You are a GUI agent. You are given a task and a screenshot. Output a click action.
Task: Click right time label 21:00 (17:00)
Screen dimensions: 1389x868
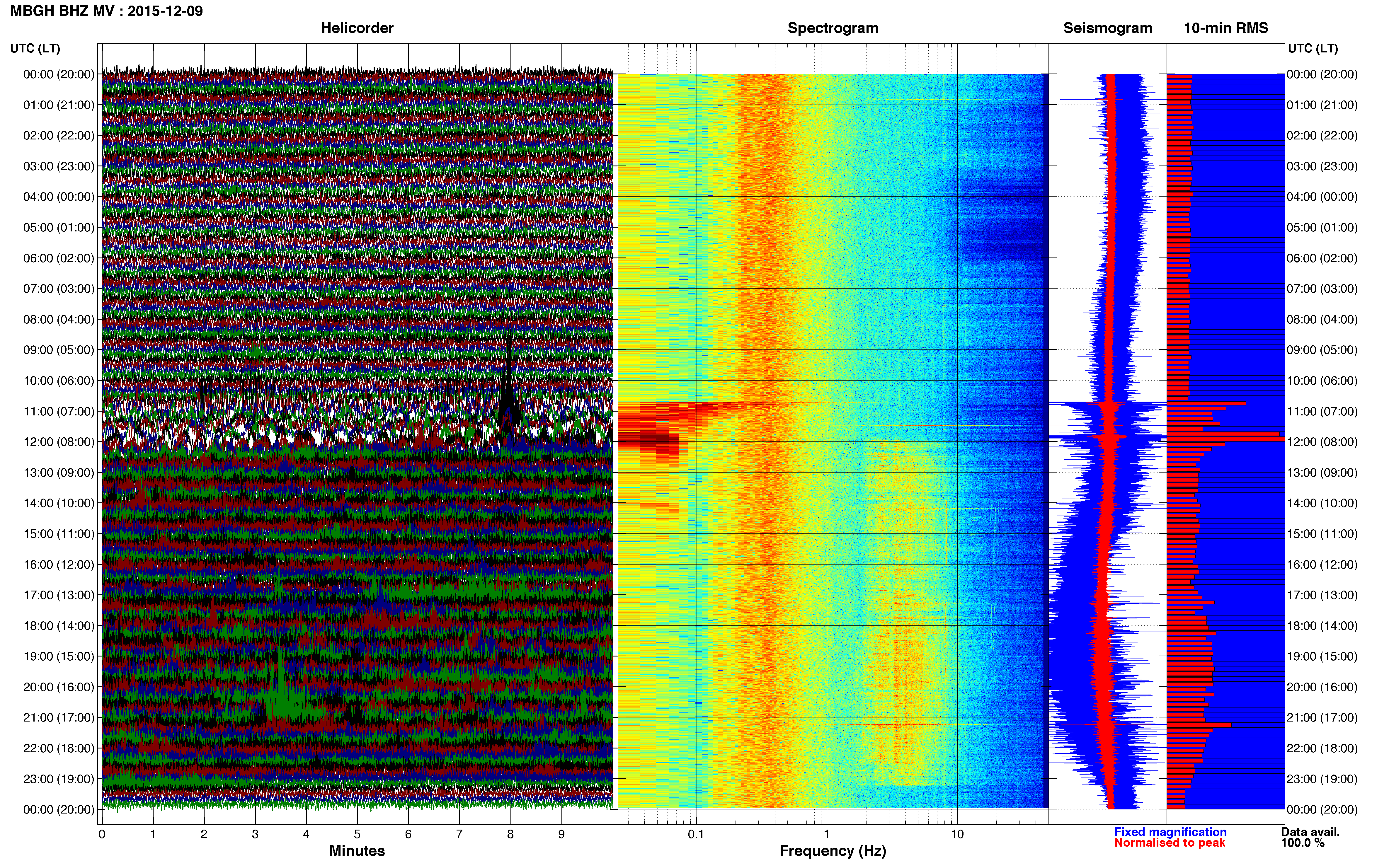click(1322, 718)
